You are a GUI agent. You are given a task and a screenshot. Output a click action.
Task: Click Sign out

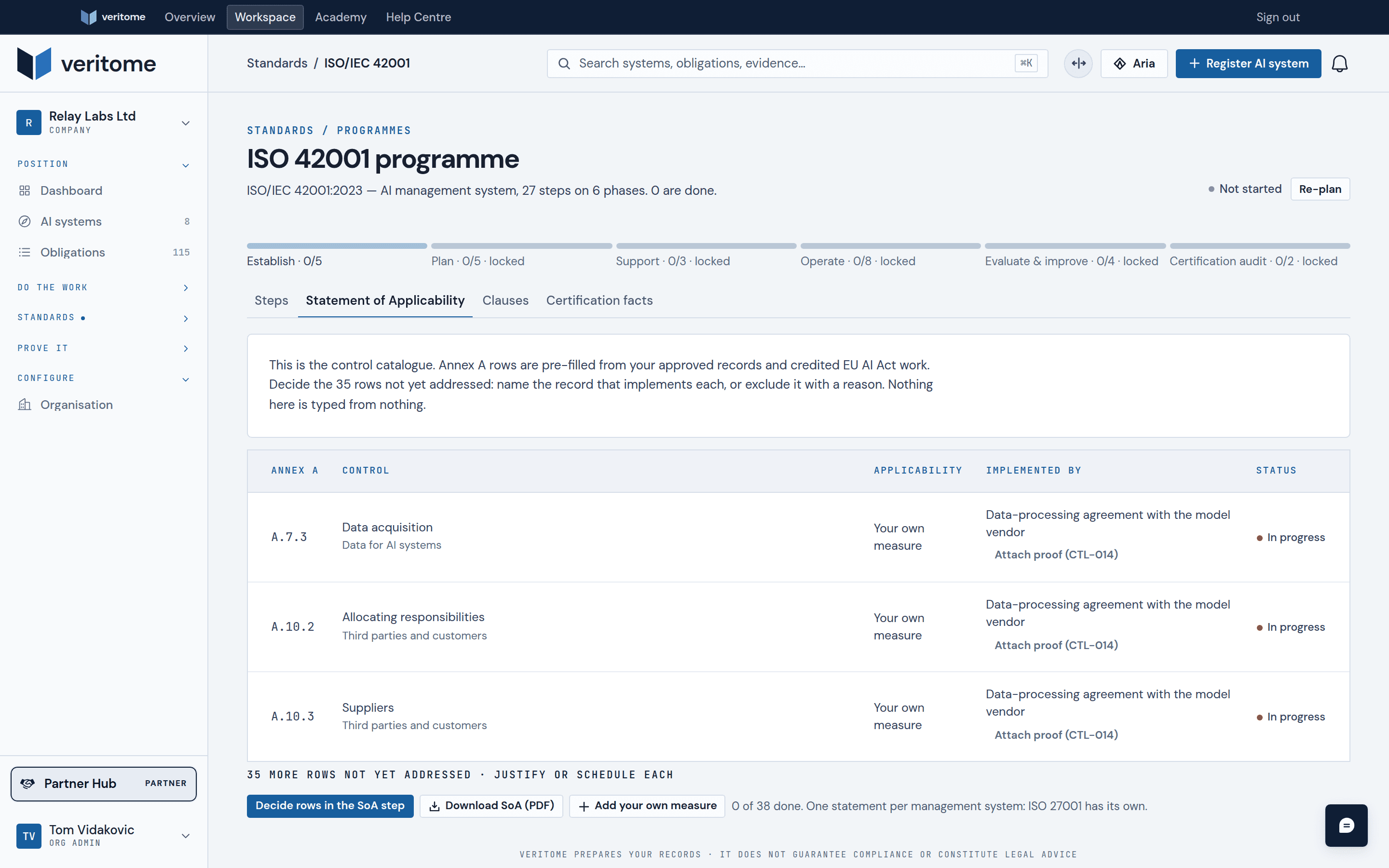tap(1278, 17)
